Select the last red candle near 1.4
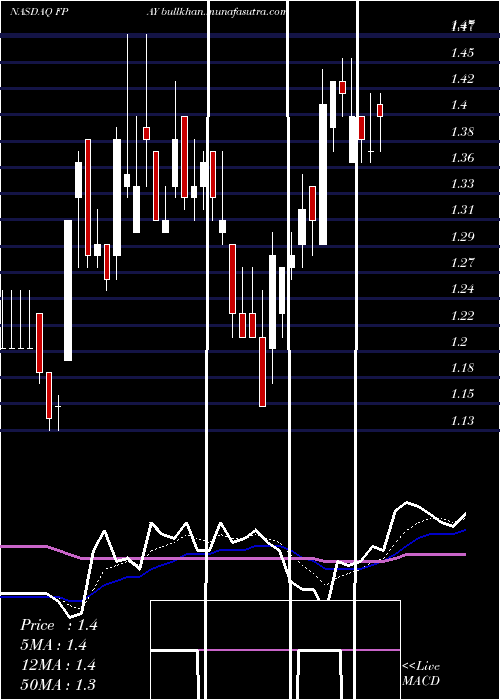The image size is (500, 700). pos(380,110)
